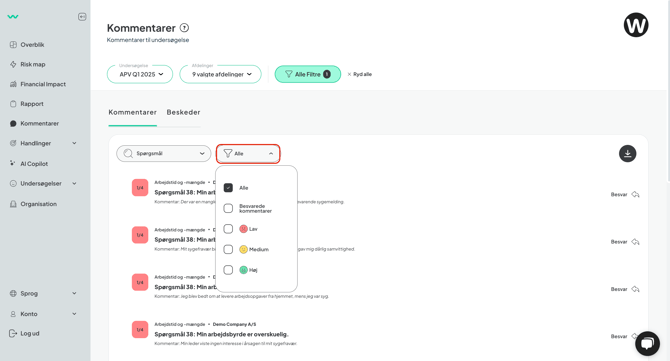Select the Kommentarer tab
This screenshot has width=670, height=361.
point(132,112)
